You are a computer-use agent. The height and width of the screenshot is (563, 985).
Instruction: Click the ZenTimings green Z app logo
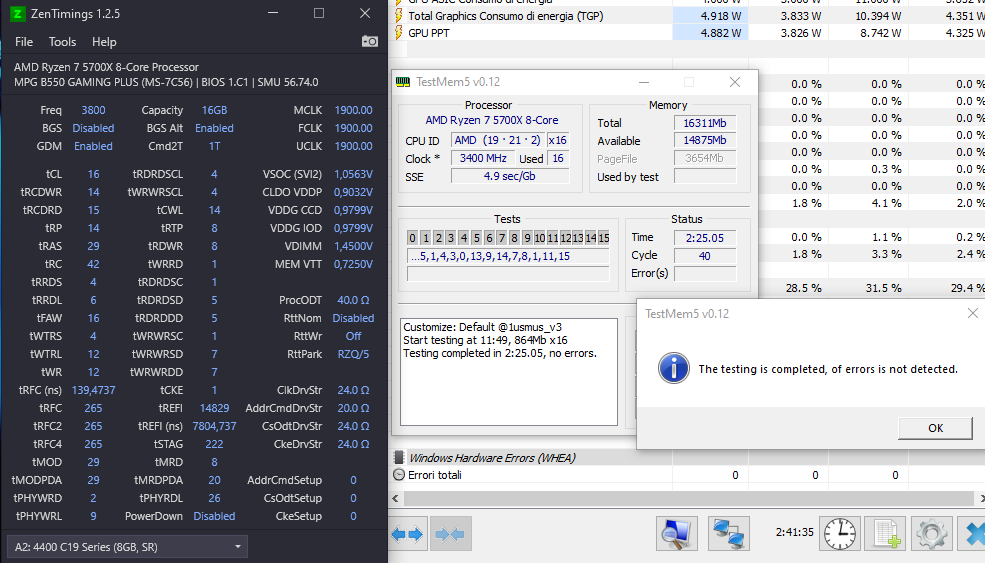point(18,13)
